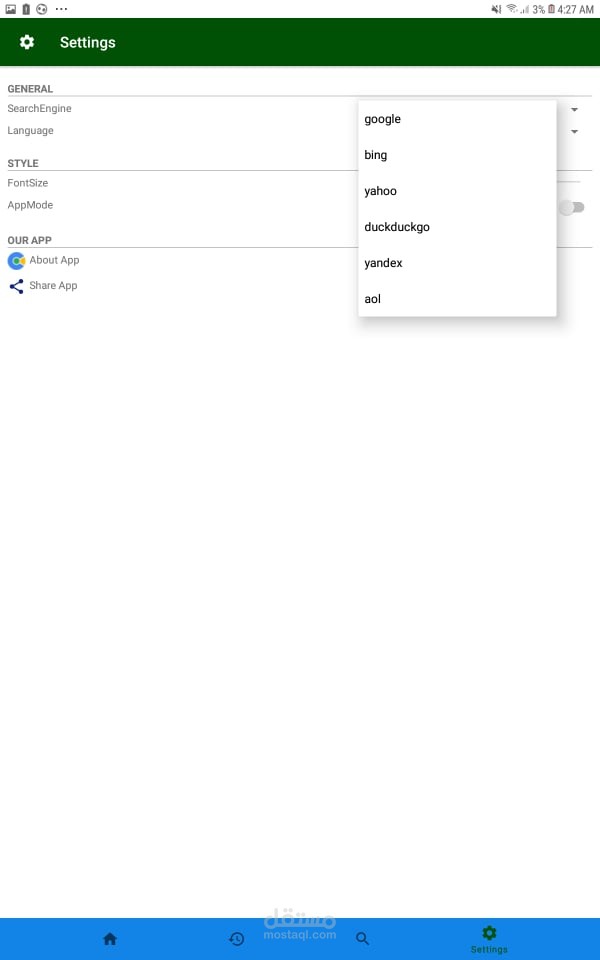The image size is (600, 960).
Task: Open the History clock icon
Action: click(236, 939)
